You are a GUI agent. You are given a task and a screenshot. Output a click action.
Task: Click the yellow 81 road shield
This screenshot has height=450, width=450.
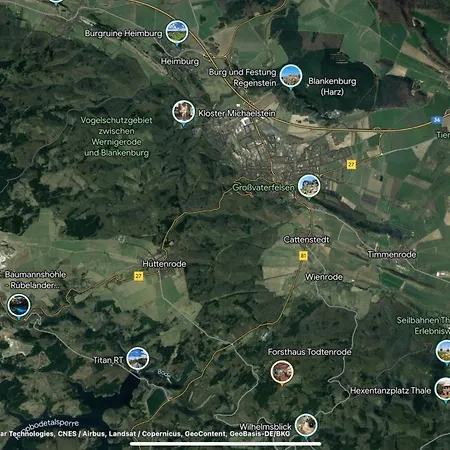(303, 256)
